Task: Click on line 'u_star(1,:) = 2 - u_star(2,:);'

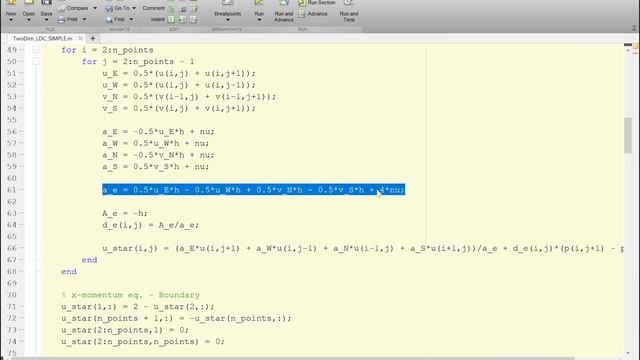Action: click(x=138, y=307)
